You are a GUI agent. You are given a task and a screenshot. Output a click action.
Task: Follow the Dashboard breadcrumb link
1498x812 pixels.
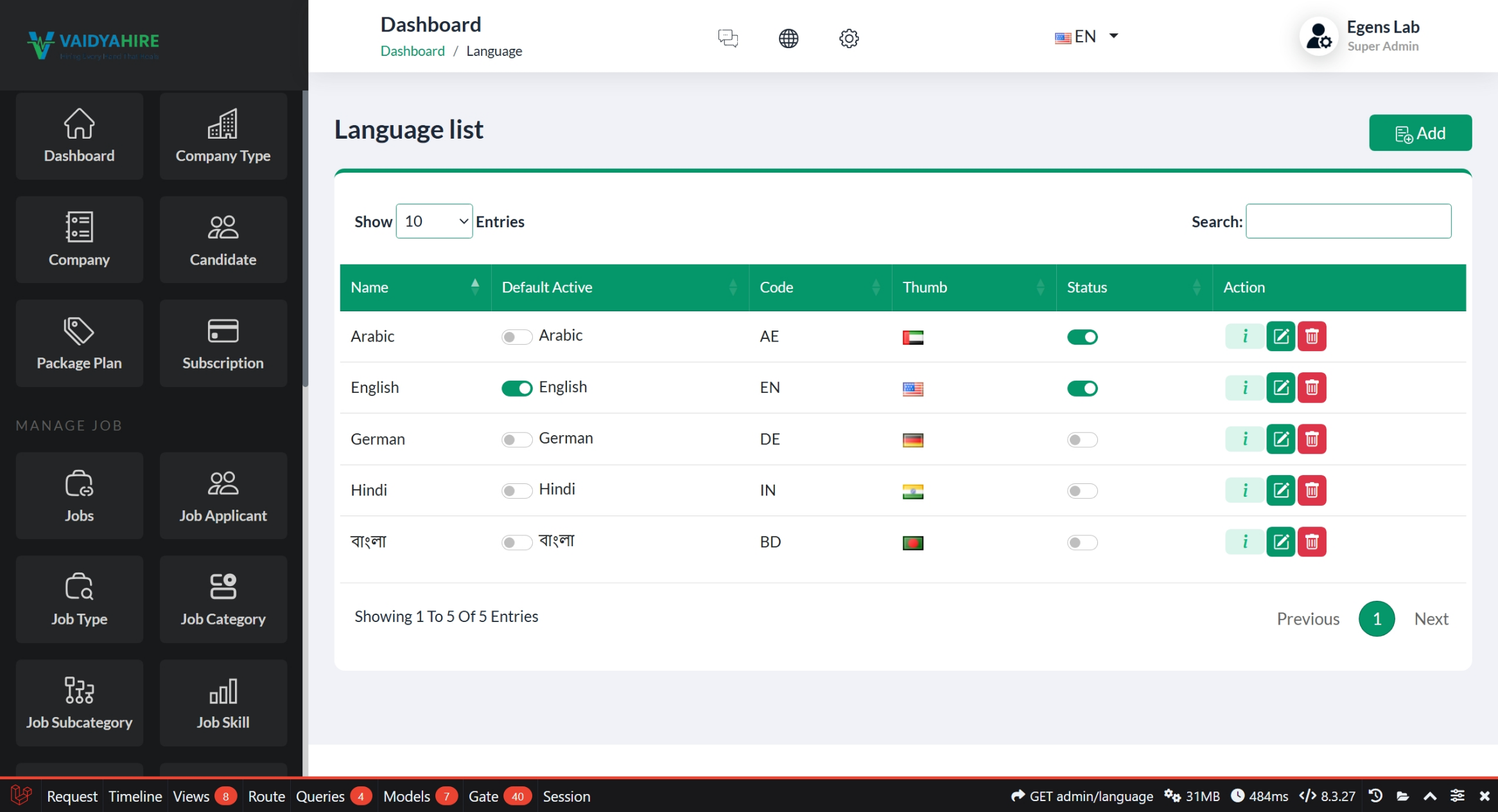pos(412,51)
